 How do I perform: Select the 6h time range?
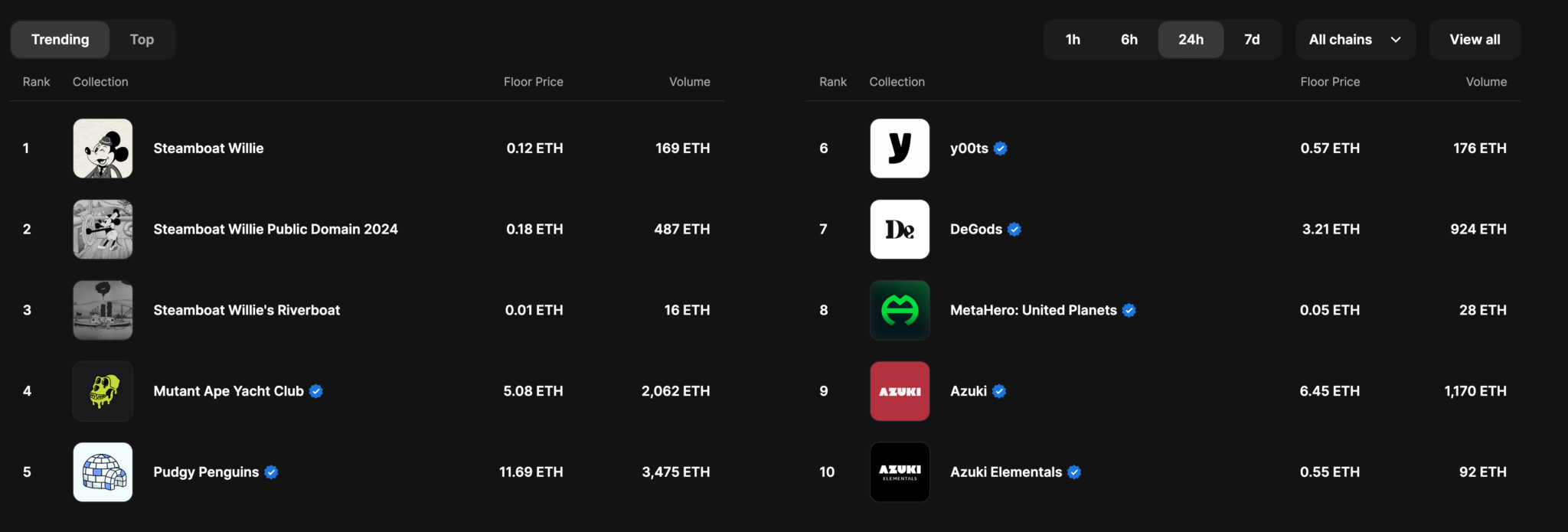[1129, 40]
